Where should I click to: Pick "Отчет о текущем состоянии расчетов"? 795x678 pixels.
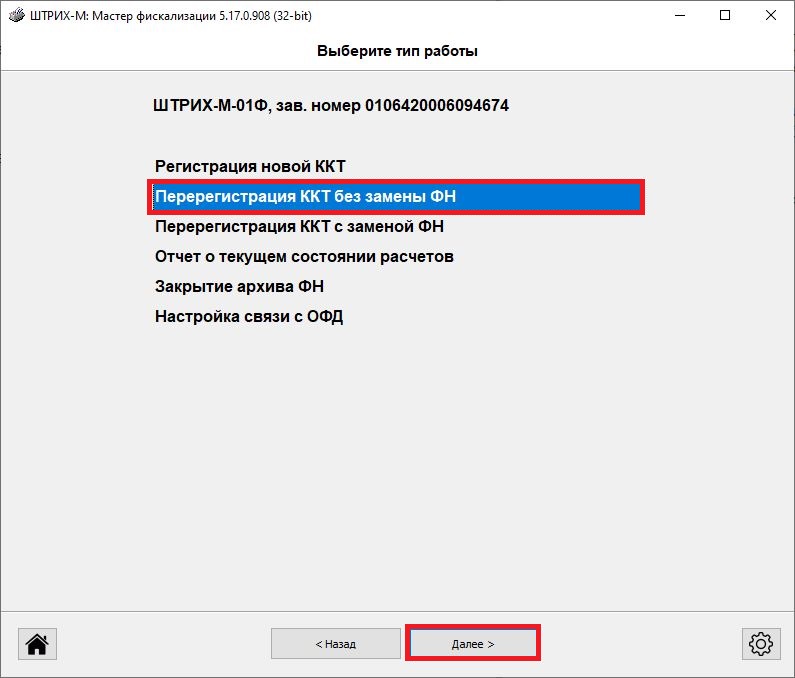point(304,257)
